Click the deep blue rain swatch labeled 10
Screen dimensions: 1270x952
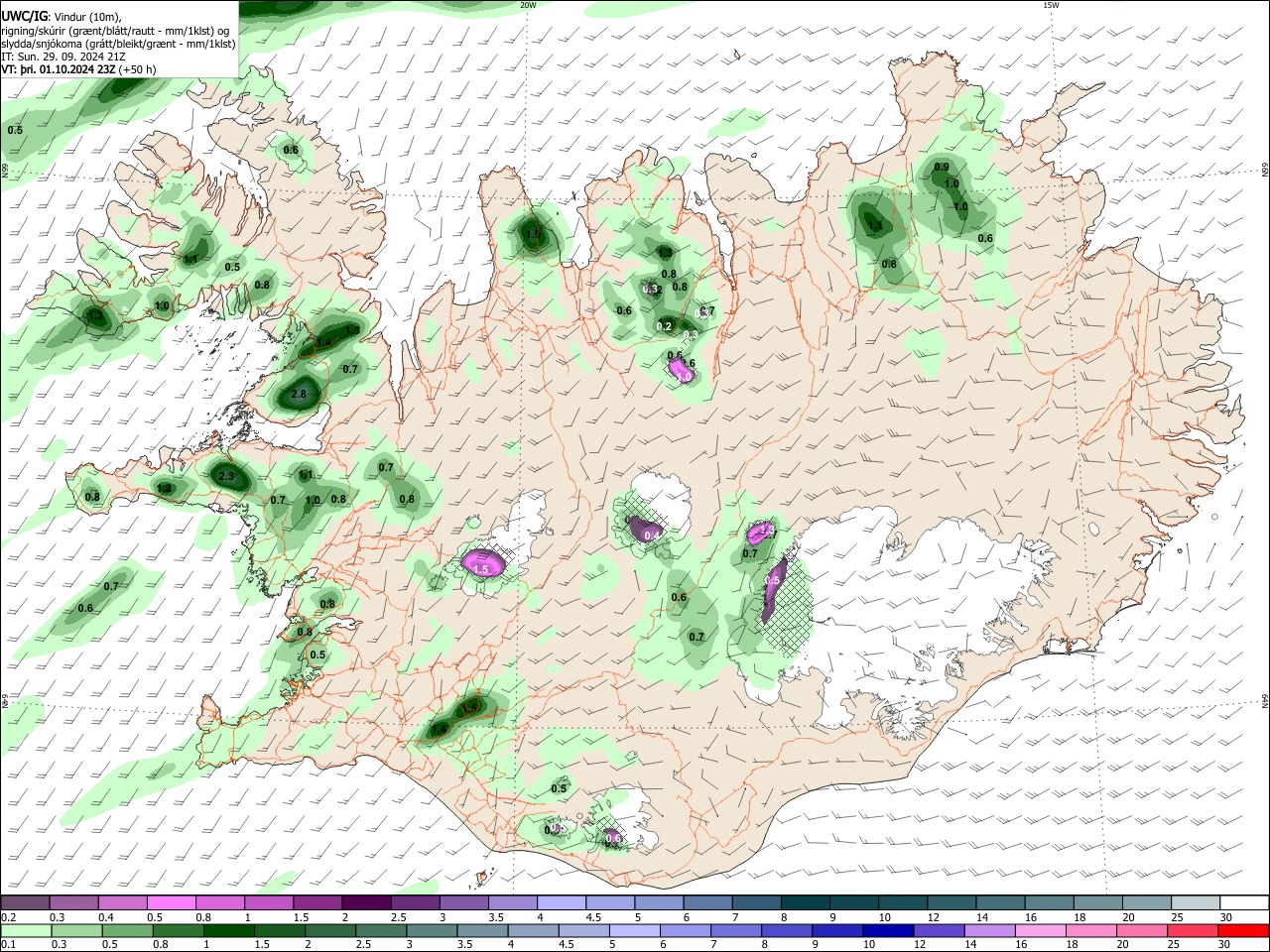[886, 930]
